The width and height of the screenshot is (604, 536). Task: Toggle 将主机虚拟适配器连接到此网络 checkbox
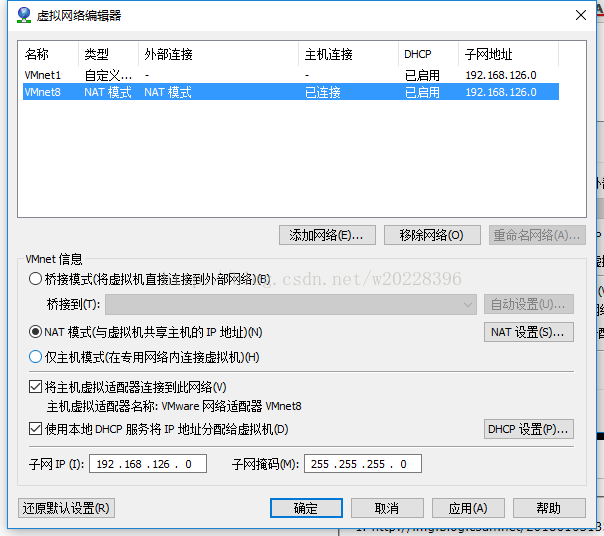(x=35, y=386)
